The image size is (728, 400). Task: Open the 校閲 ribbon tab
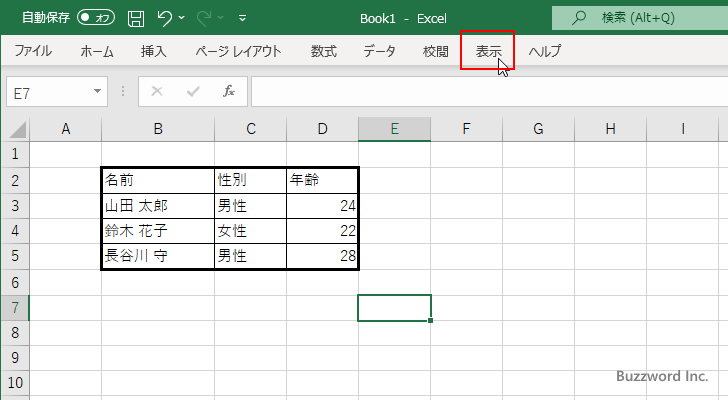click(x=436, y=51)
